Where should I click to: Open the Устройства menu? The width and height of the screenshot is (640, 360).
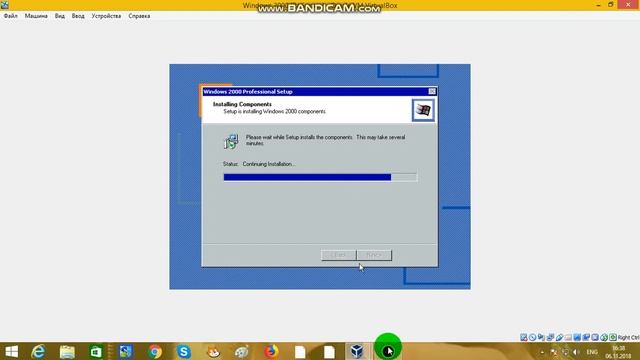(106, 16)
